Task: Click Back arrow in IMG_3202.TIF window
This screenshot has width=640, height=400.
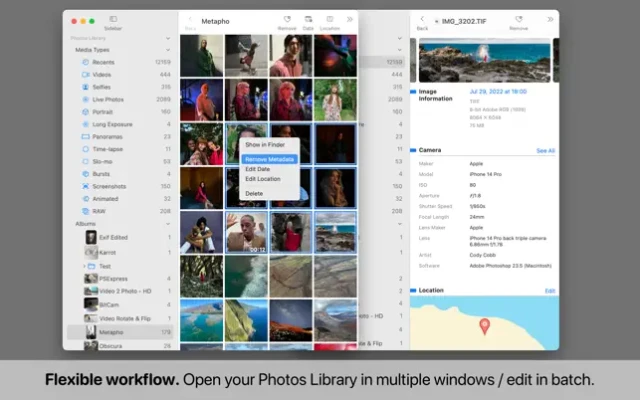Action: [x=422, y=19]
